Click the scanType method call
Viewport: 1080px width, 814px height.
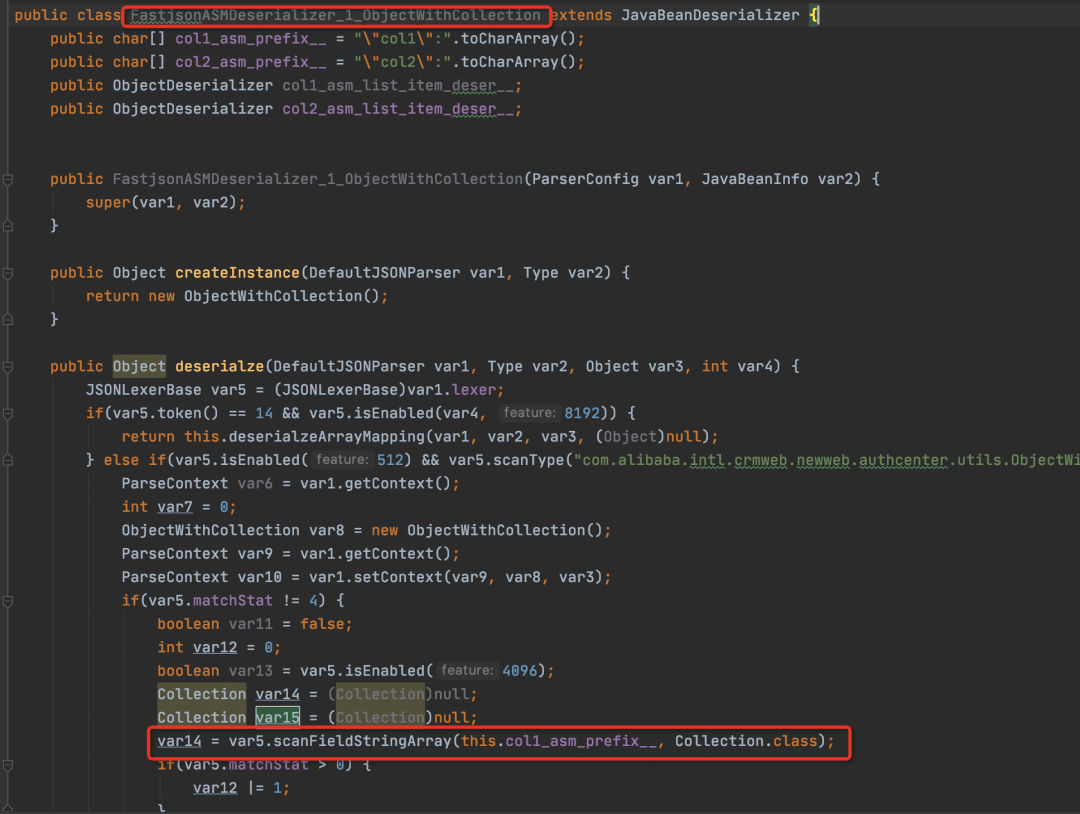(529, 460)
